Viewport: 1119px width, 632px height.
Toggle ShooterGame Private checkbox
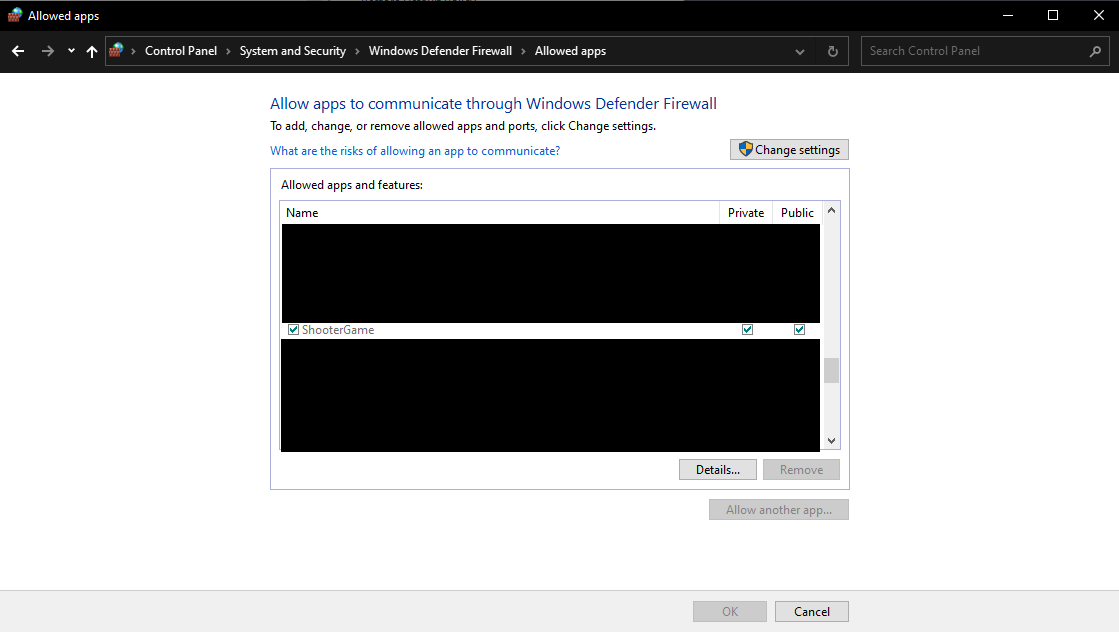coord(747,330)
